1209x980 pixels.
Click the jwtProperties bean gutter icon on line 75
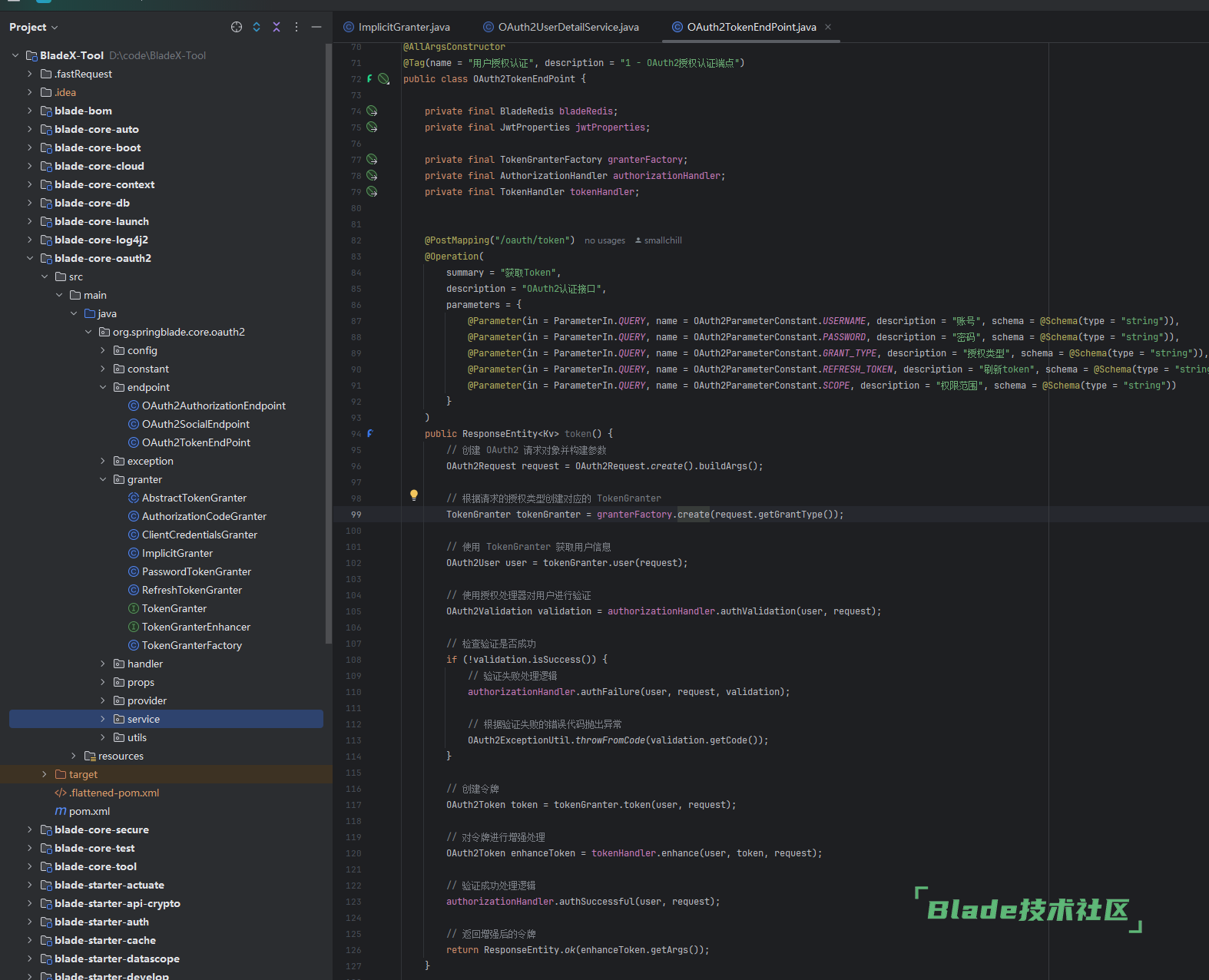pyautogui.click(x=372, y=127)
